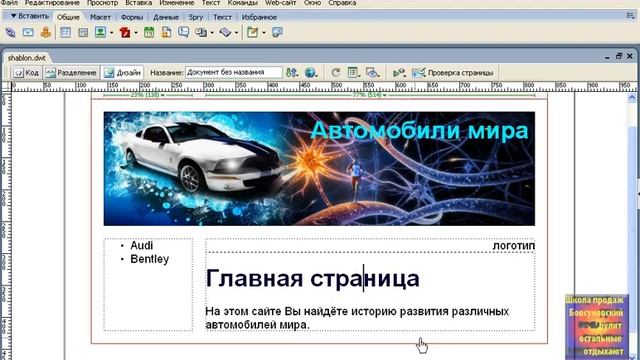Screen dimensions: 640x360
Task: Open the Templates dropdown arrow
Action: pos(264,33)
